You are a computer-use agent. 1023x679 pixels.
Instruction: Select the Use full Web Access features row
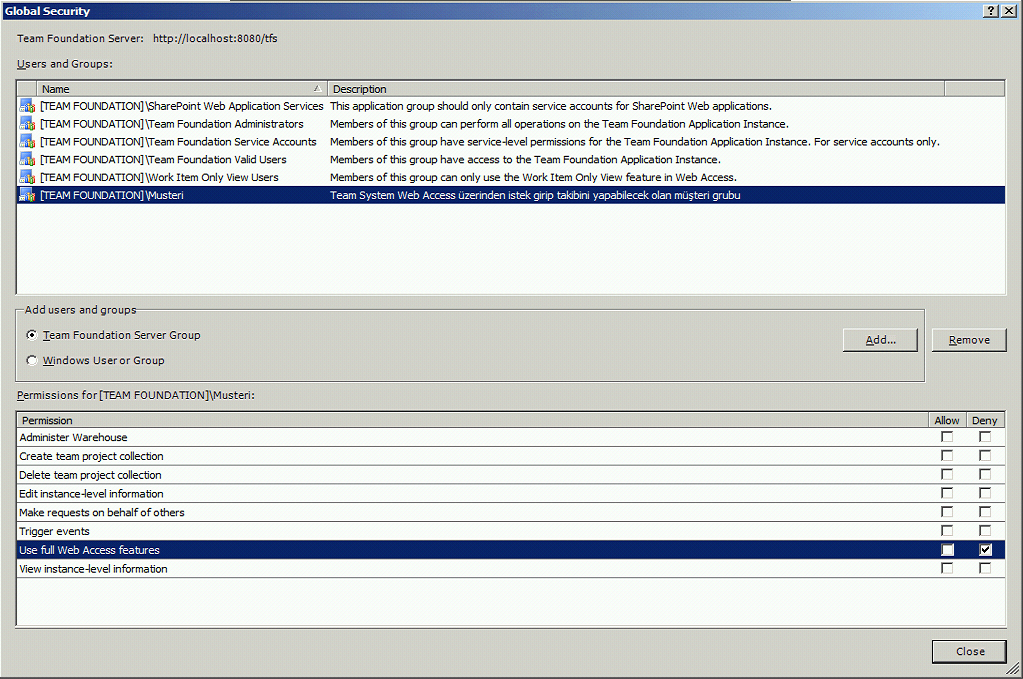[511, 550]
